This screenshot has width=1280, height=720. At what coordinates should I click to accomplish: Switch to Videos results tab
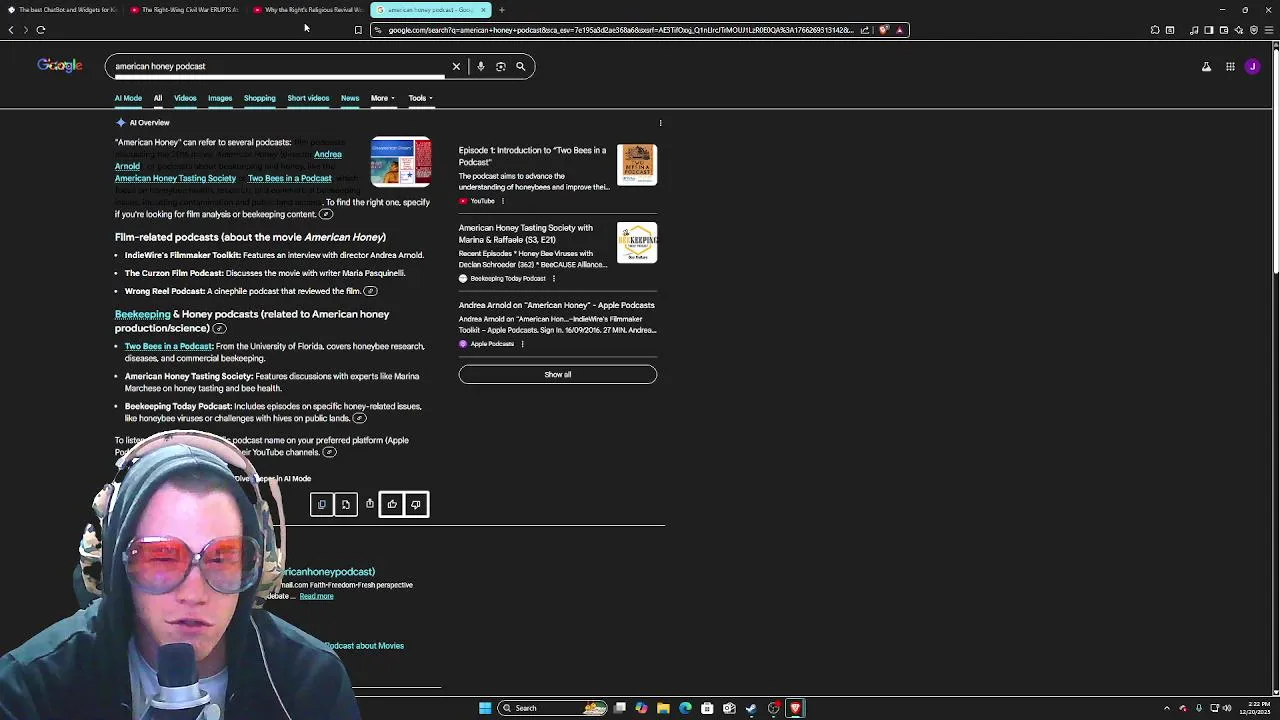point(185,98)
